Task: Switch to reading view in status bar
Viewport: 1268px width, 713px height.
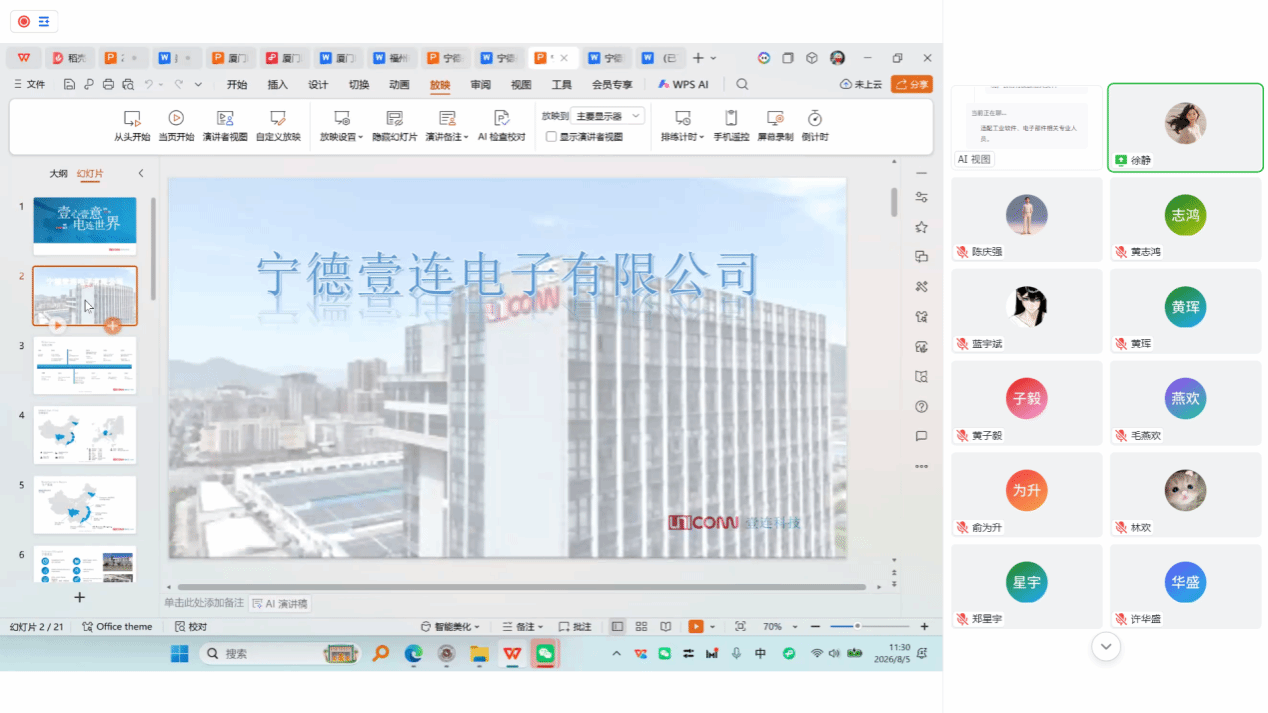Action: point(666,627)
